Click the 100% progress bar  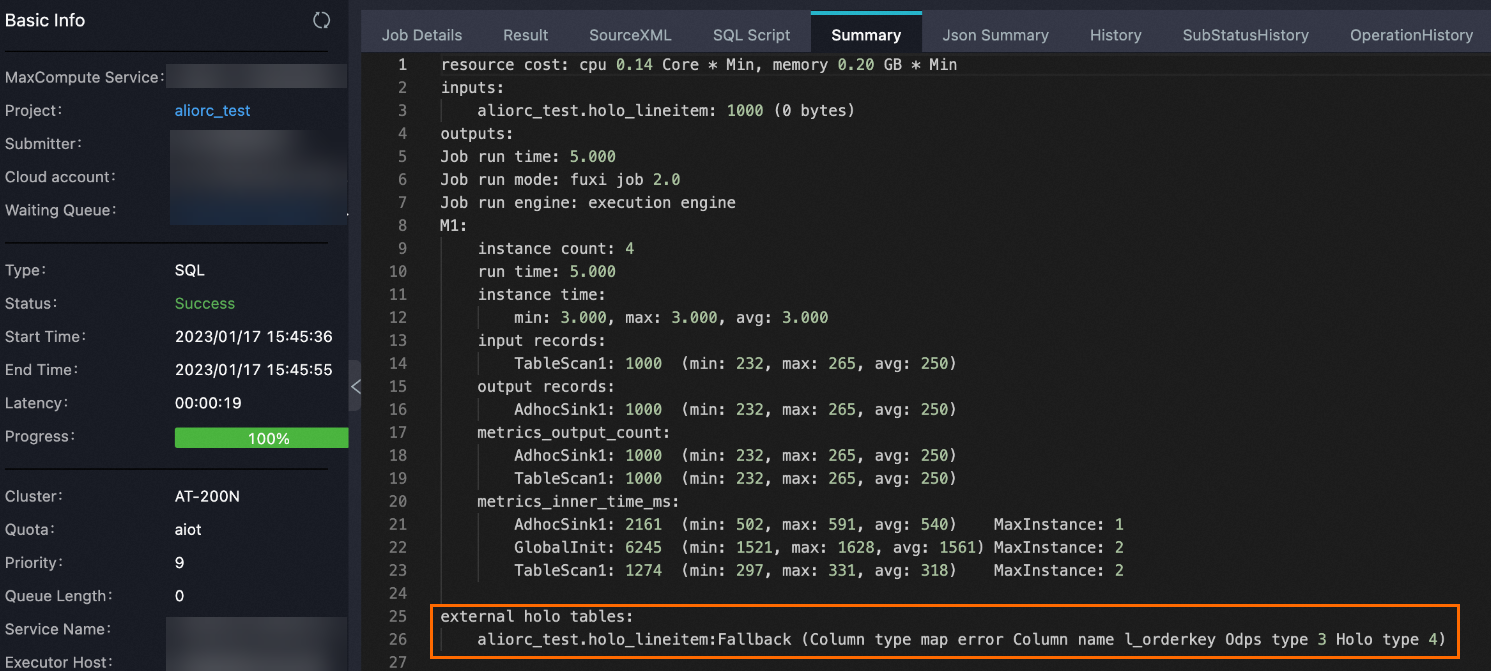[261, 438]
